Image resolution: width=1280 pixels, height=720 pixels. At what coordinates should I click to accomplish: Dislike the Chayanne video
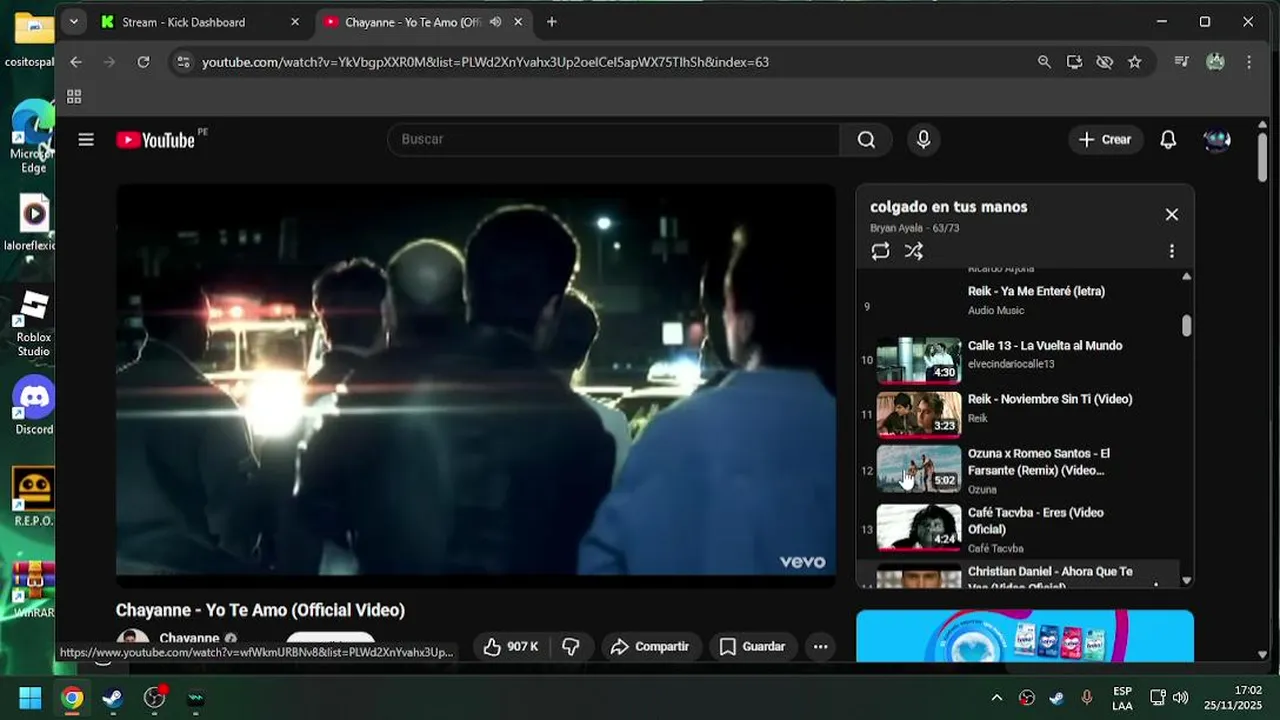(x=571, y=647)
